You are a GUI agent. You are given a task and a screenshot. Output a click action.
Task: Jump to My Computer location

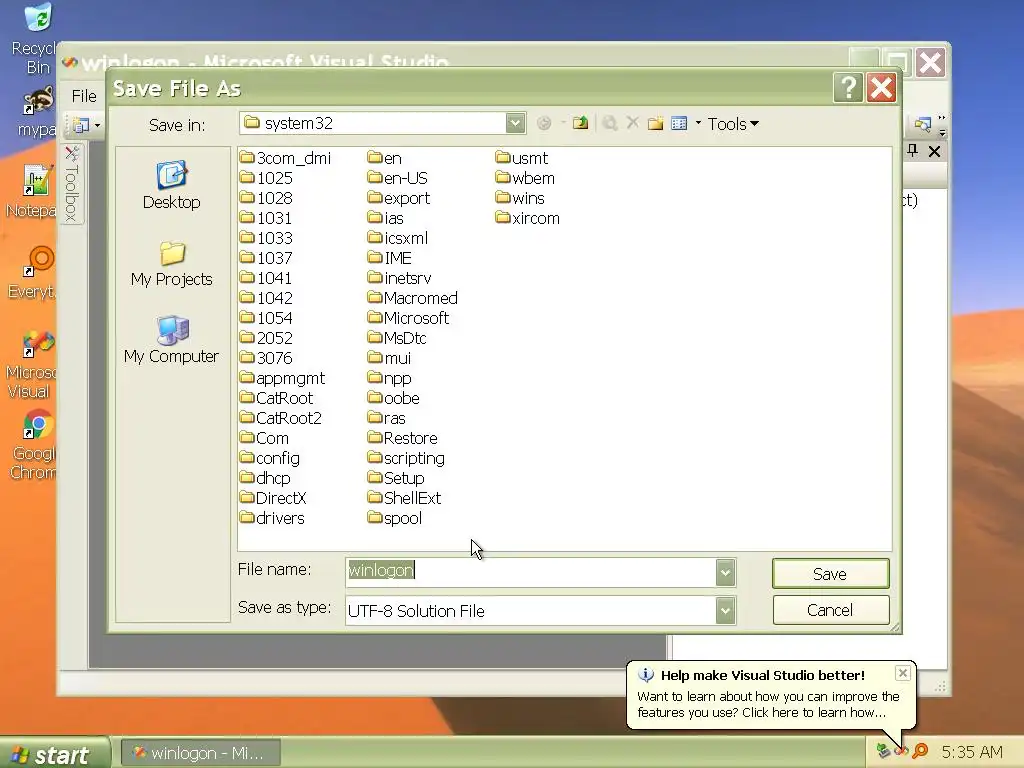pos(172,340)
